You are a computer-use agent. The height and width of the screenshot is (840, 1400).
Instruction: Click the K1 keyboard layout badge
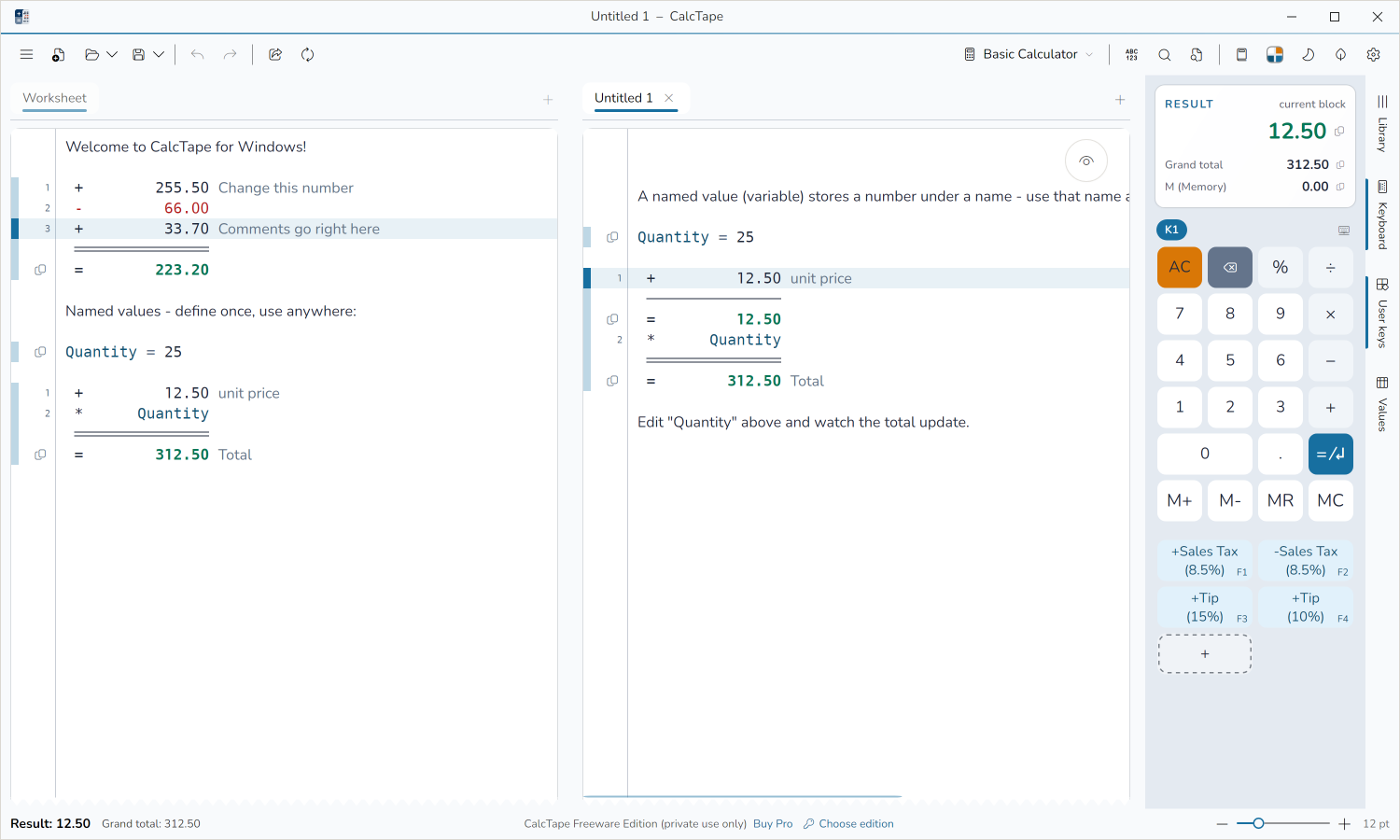tap(1171, 230)
